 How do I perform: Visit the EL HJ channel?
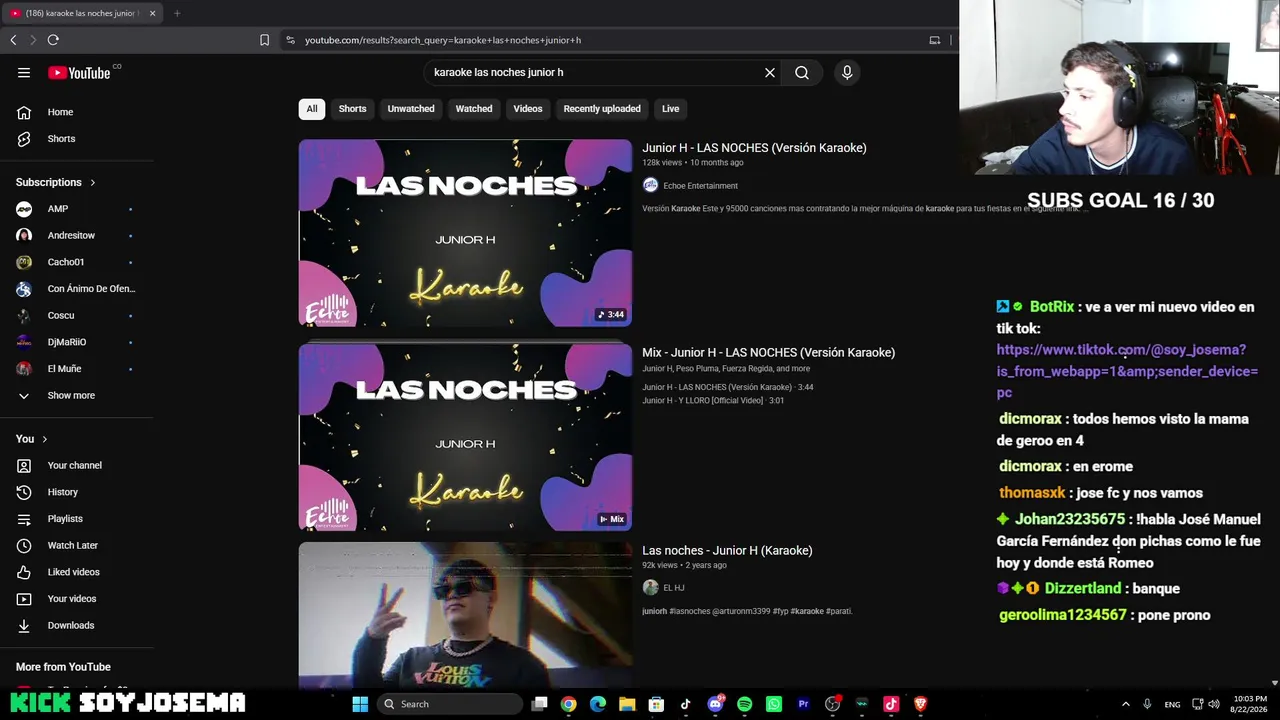click(x=673, y=588)
